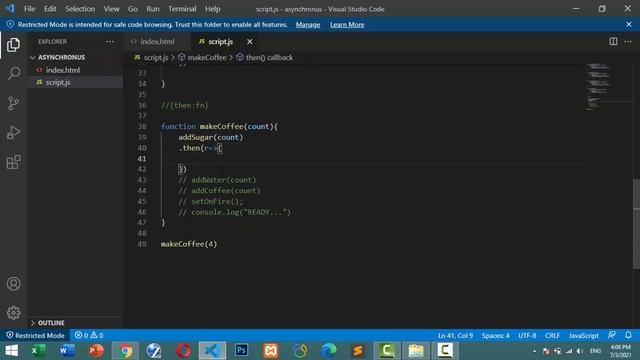Image resolution: width=640 pixels, height=360 pixels.
Task: Open Opera browser from the taskbar
Action: 183,351
